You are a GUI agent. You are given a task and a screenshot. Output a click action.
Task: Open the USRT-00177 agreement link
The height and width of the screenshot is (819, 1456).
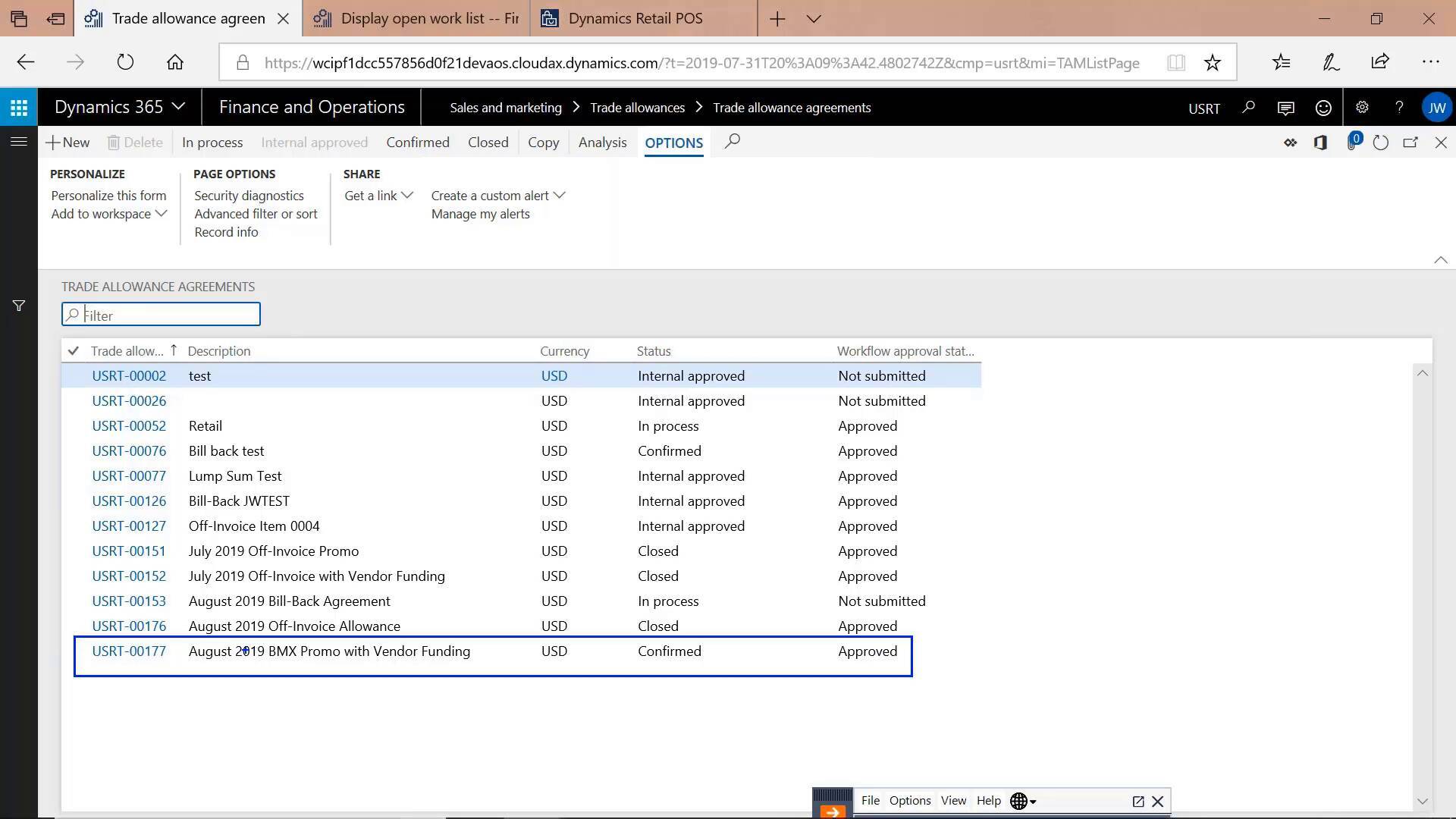point(129,651)
